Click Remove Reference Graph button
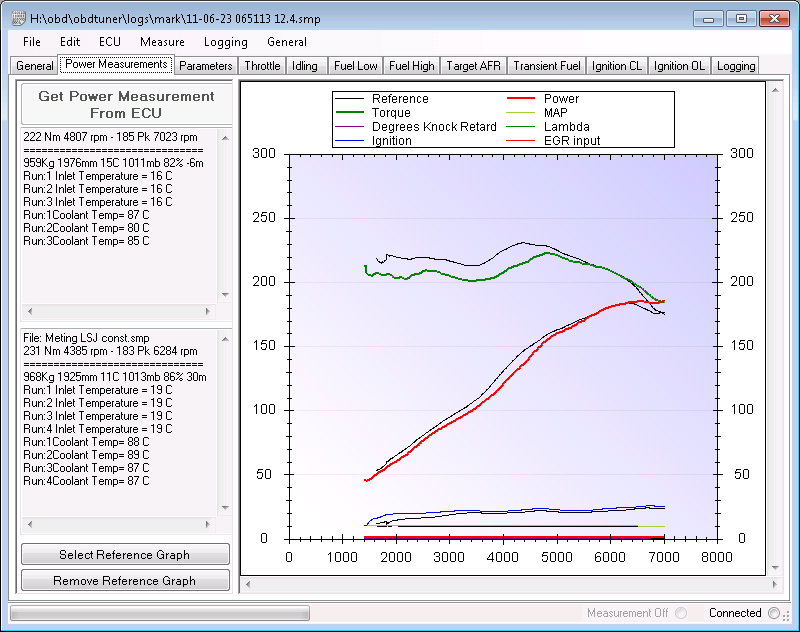 [125, 580]
